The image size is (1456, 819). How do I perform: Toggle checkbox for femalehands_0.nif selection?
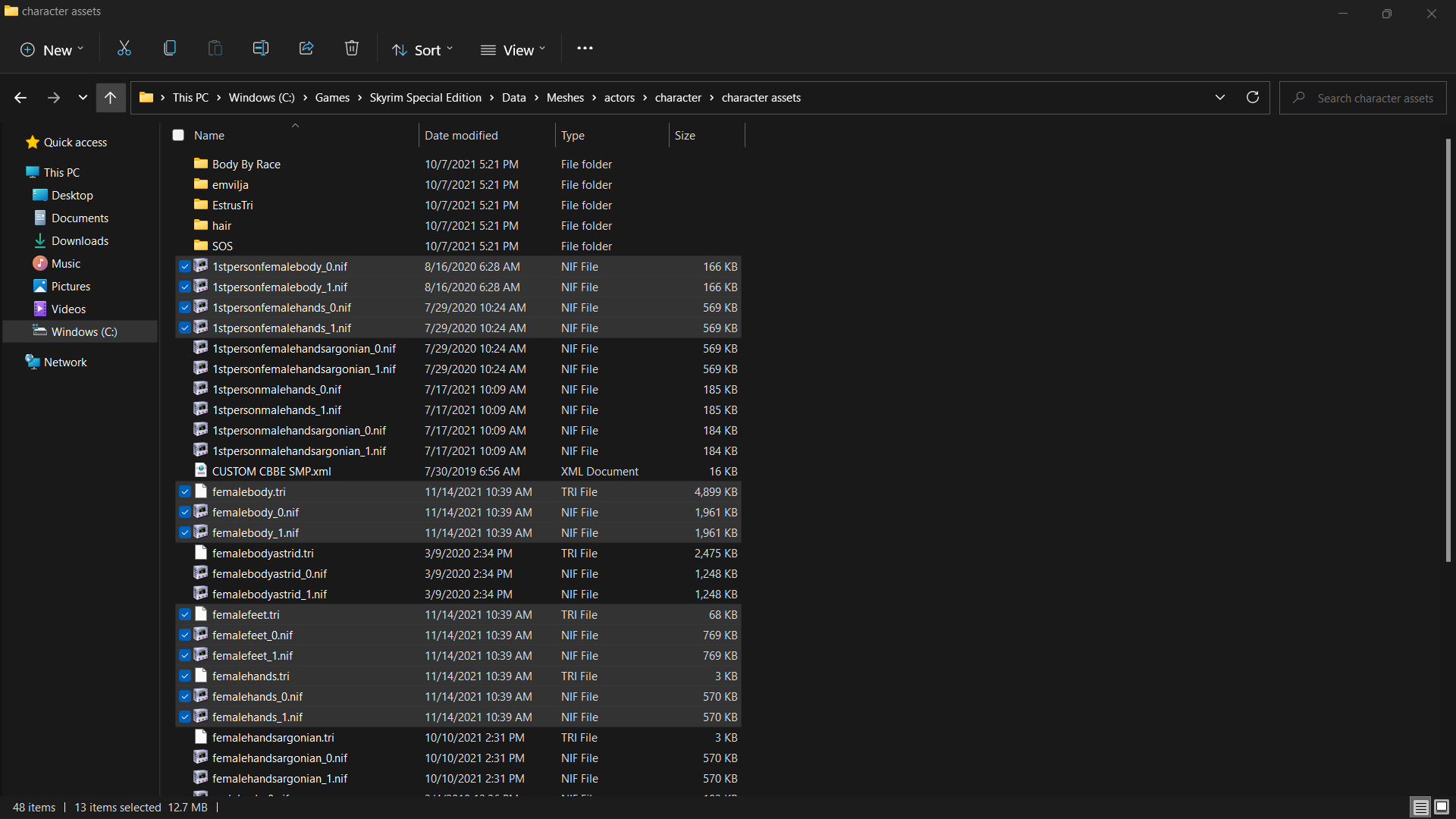(x=183, y=696)
